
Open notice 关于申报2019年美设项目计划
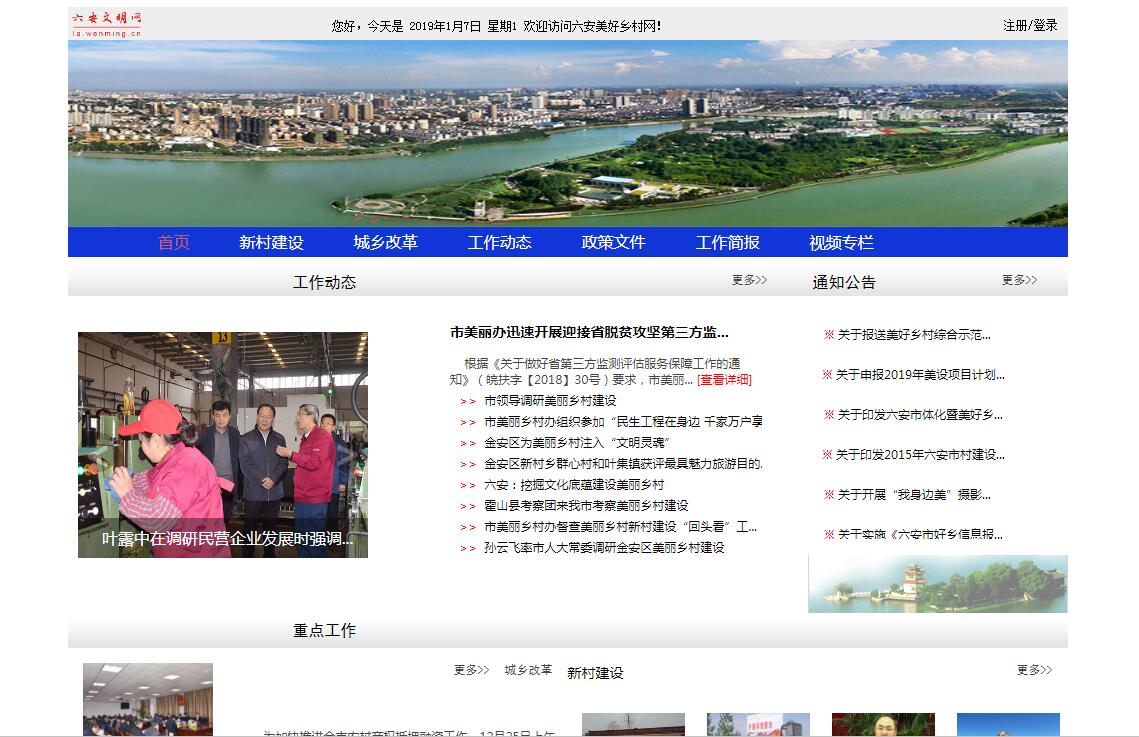920,375
